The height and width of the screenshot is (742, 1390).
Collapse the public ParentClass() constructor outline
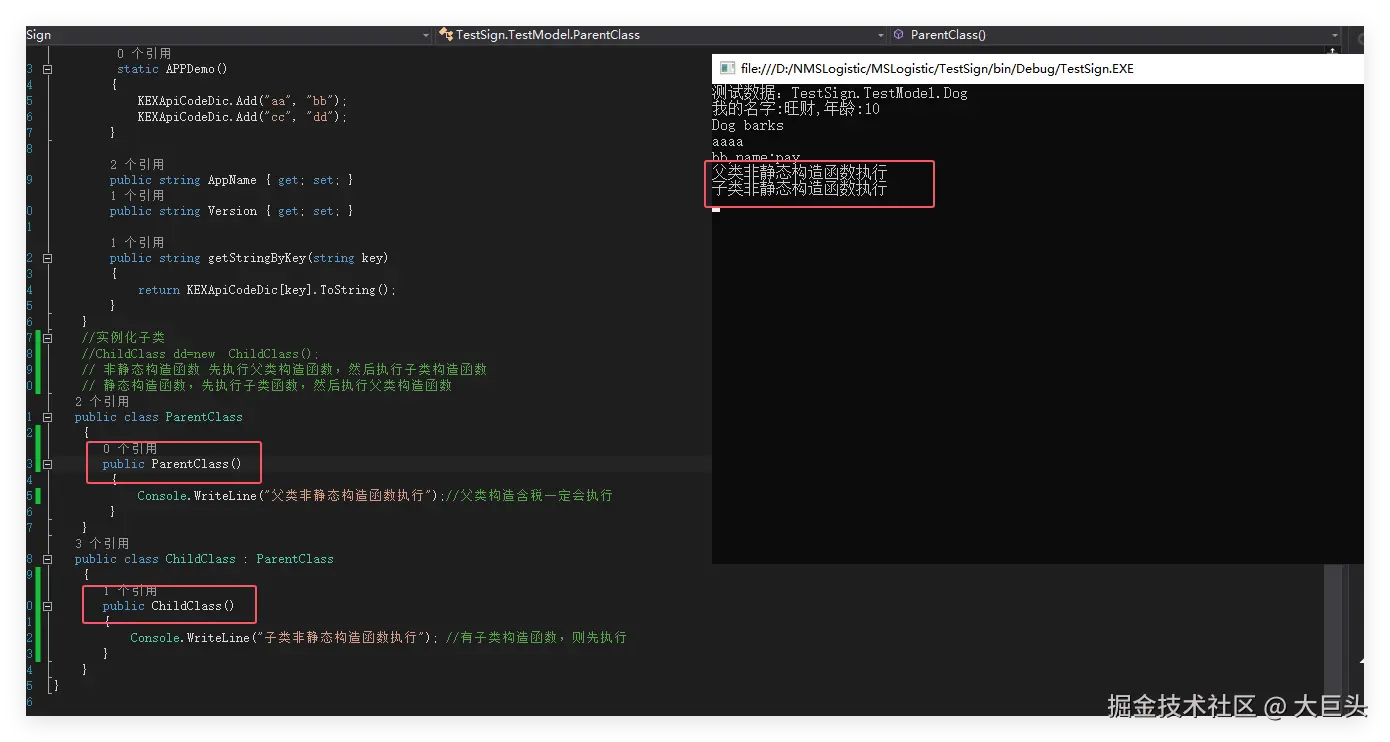(x=47, y=464)
